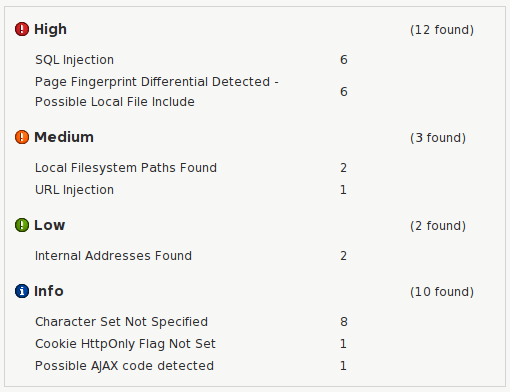
Task: Expand the High severity heading
Action: click(x=50, y=29)
